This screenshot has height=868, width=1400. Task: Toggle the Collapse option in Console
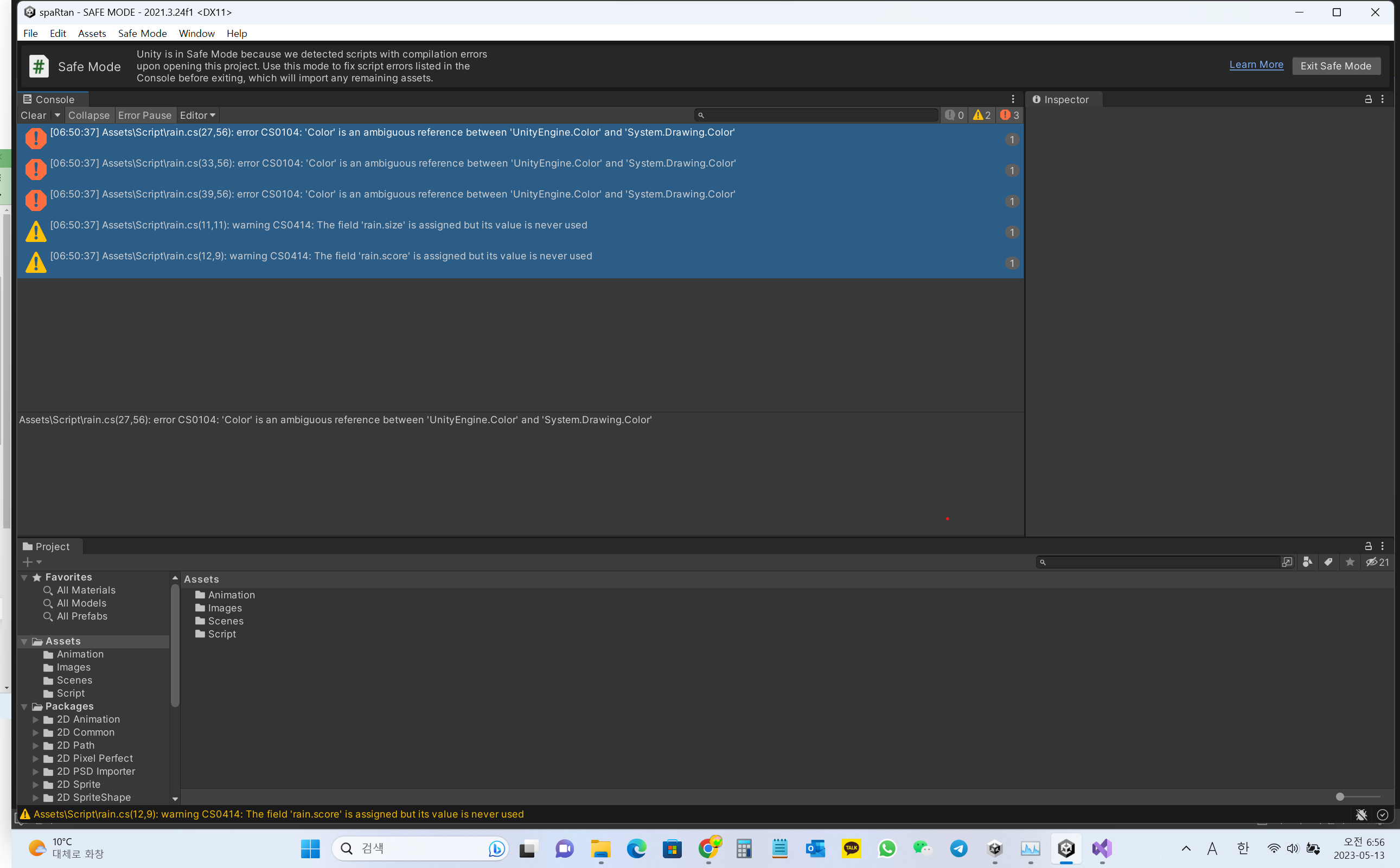click(x=89, y=116)
